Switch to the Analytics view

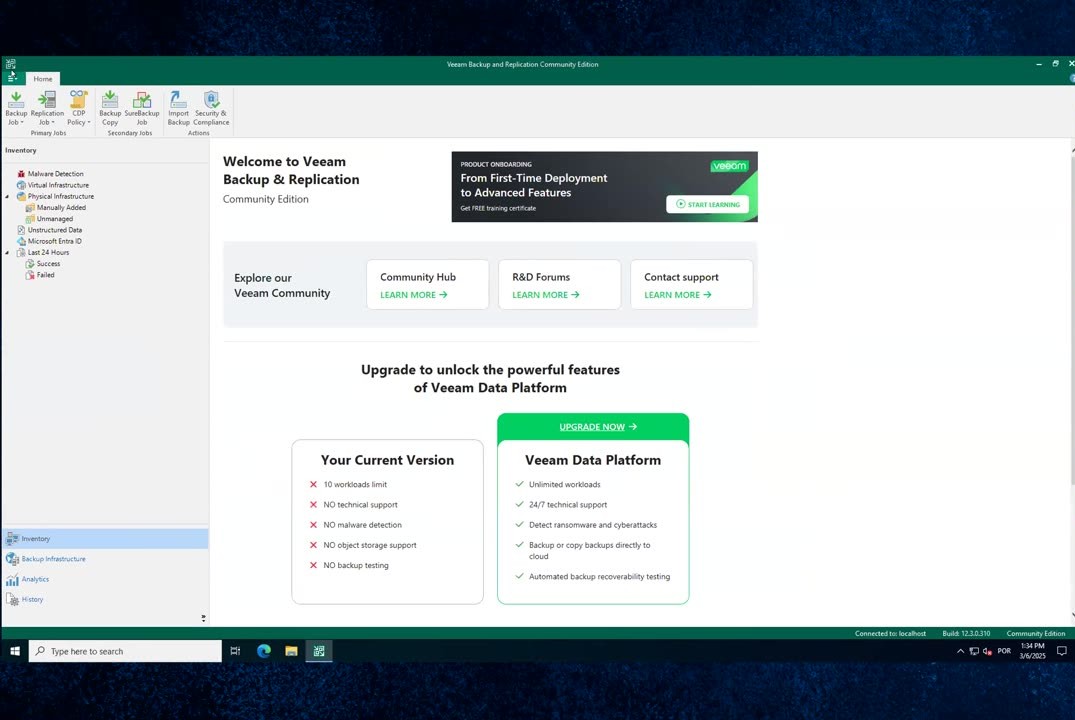coord(106,579)
